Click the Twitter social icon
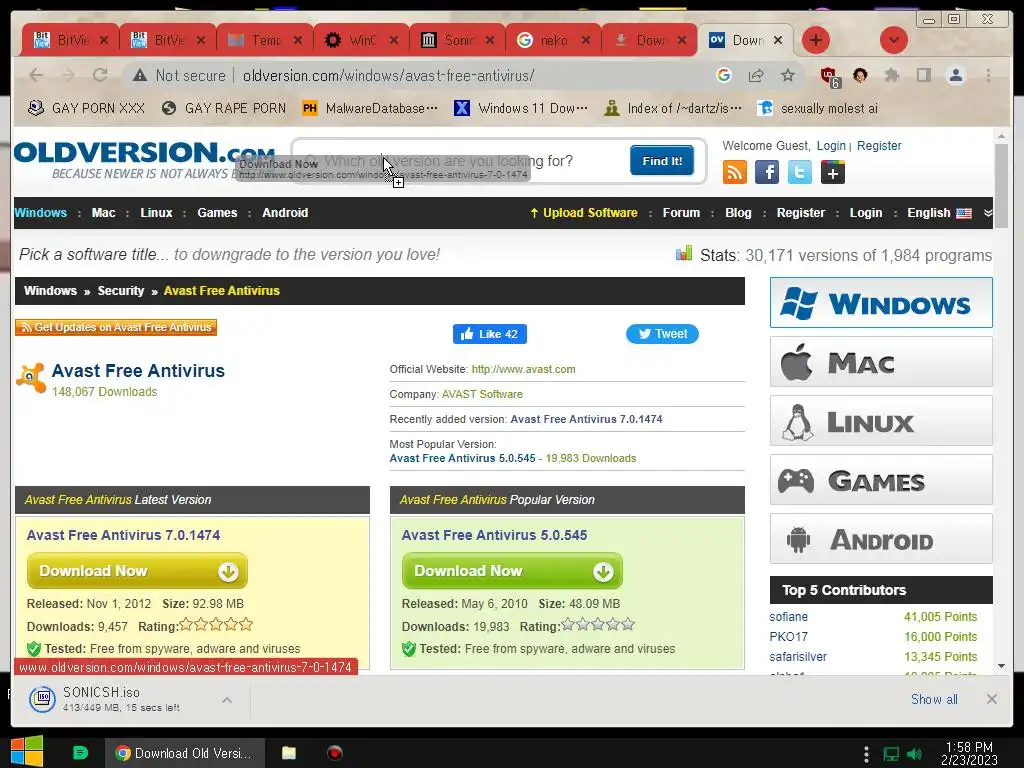This screenshot has height=768, width=1024. click(x=799, y=172)
